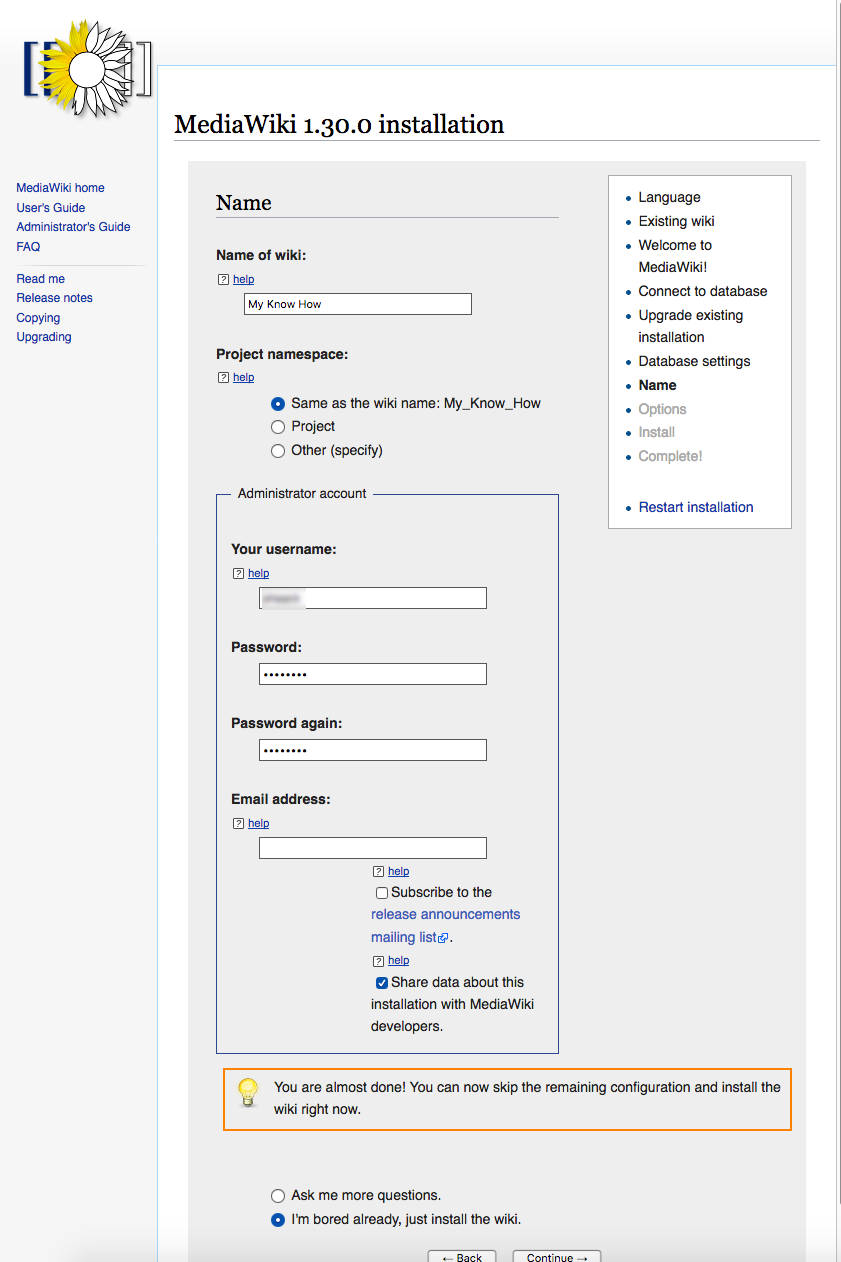Click the MediaWiki sunflower logo

point(86,69)
